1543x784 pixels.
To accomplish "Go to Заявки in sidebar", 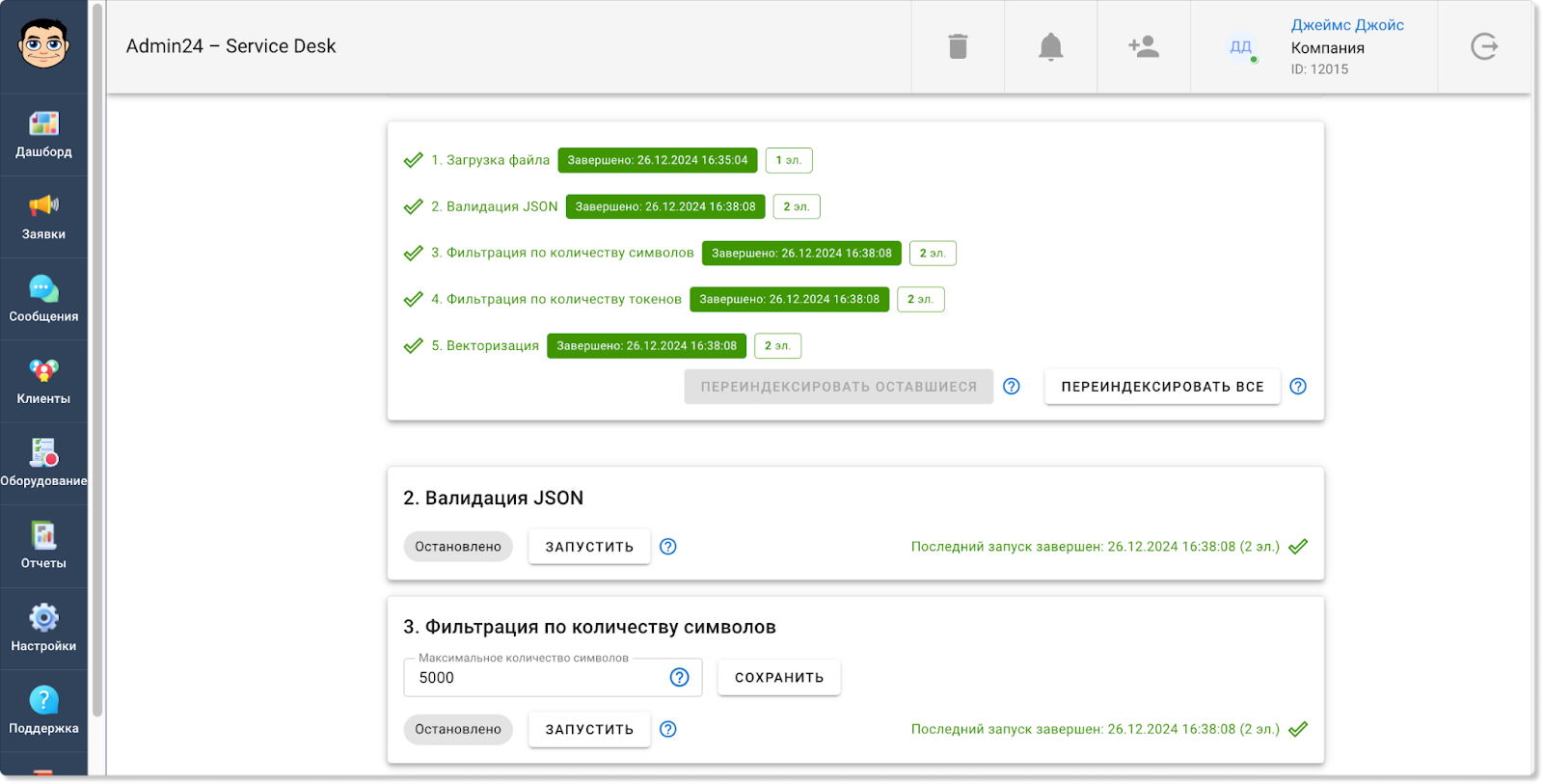I will [x=43, y=217].
